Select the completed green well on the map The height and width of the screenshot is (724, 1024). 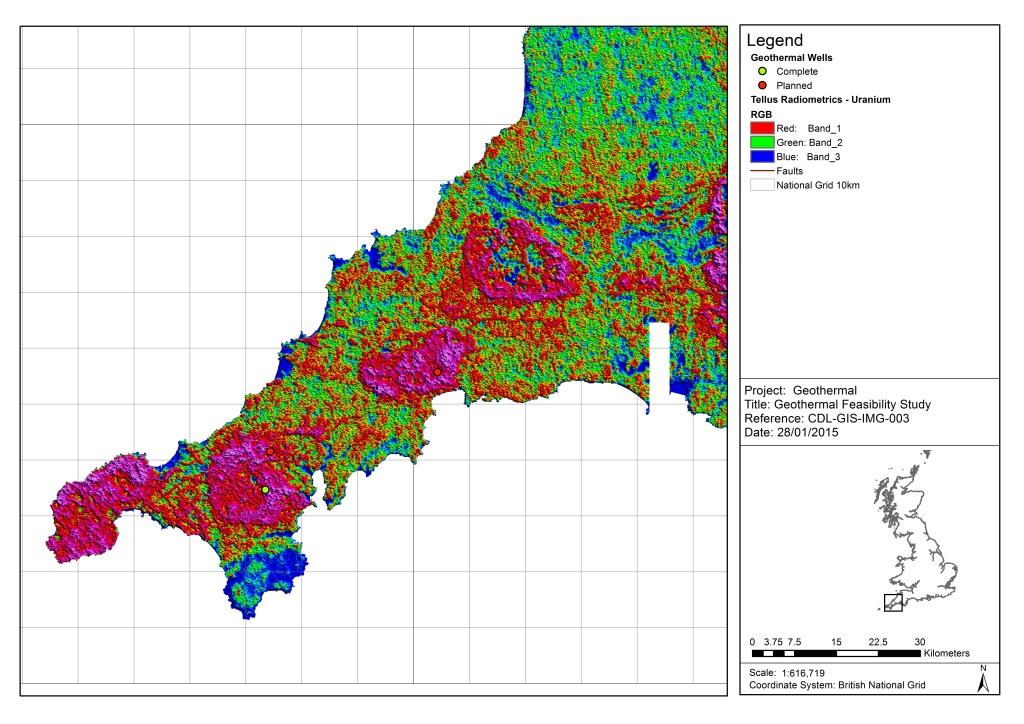click(x=265, y=490)
